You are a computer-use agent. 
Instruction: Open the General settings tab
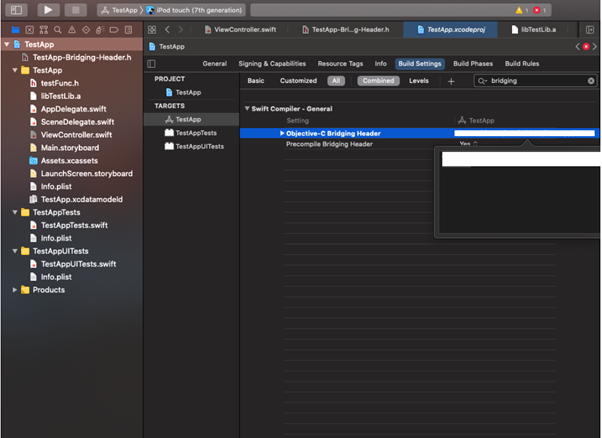(215, 64)
